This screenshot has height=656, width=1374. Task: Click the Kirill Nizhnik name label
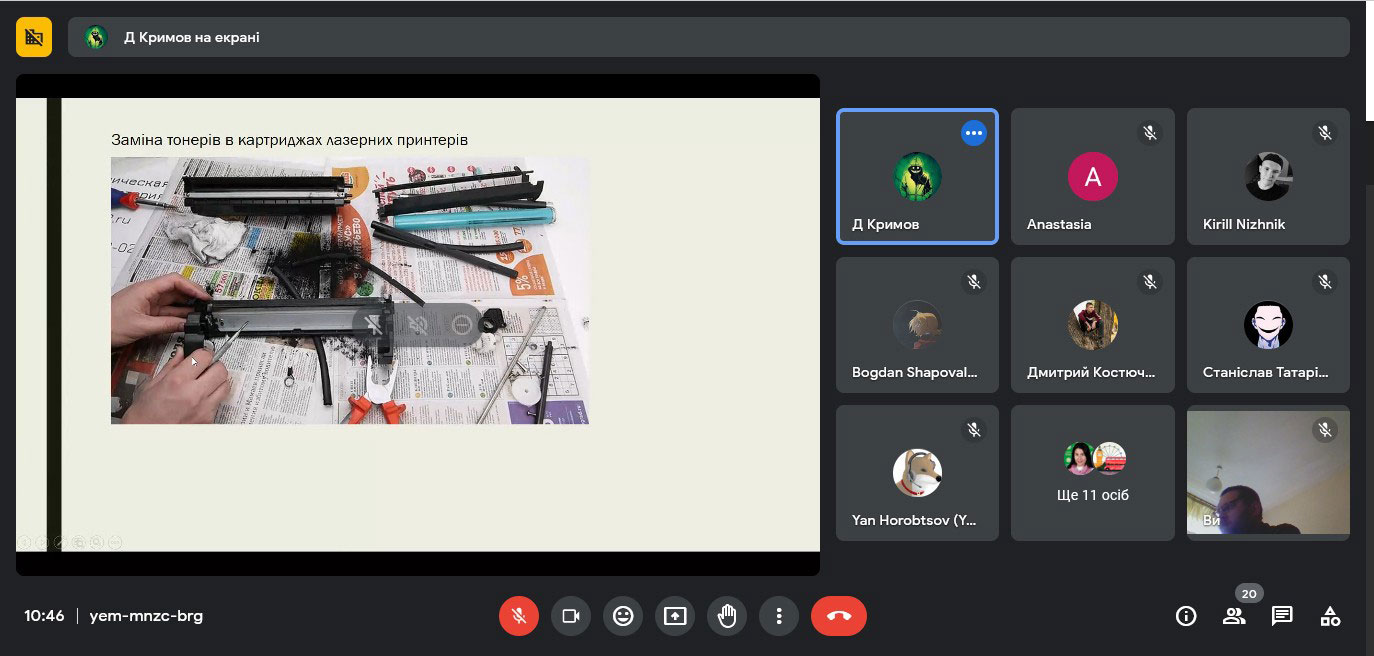click(1244, 224)
